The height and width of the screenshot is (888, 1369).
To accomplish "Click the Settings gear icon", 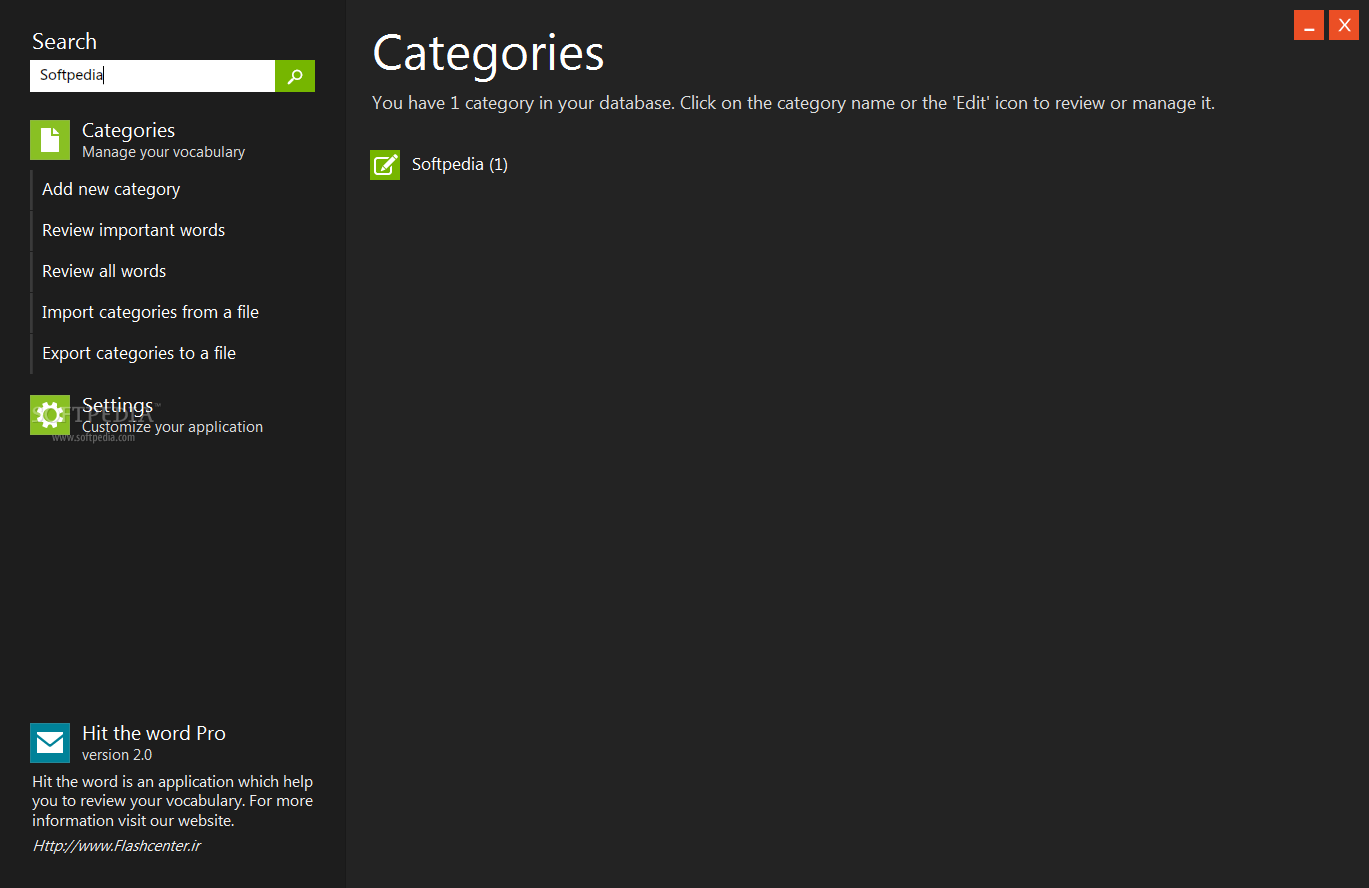I will coord(50,415).
